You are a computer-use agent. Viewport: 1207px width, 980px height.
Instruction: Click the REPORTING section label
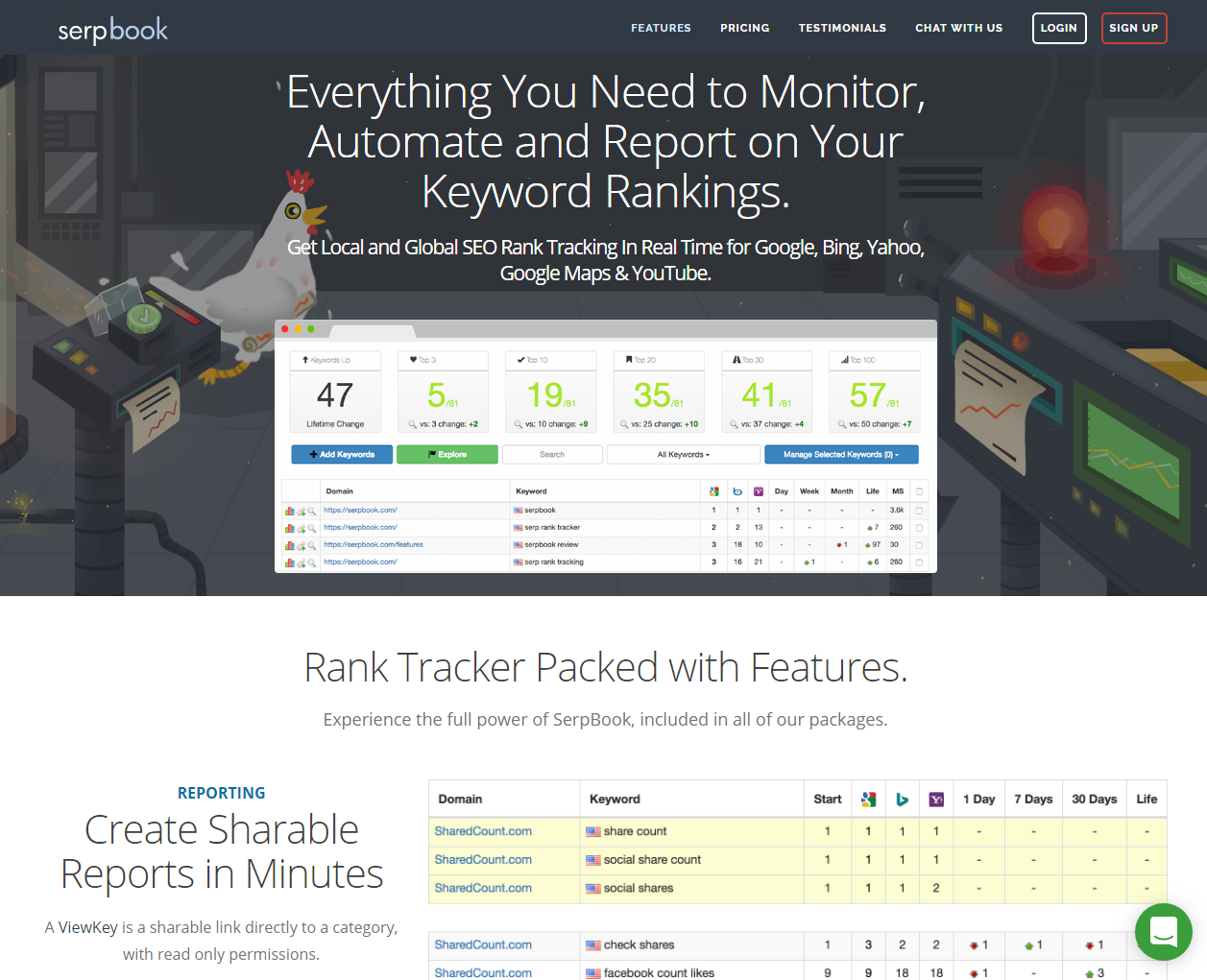[x=222, y=793]
